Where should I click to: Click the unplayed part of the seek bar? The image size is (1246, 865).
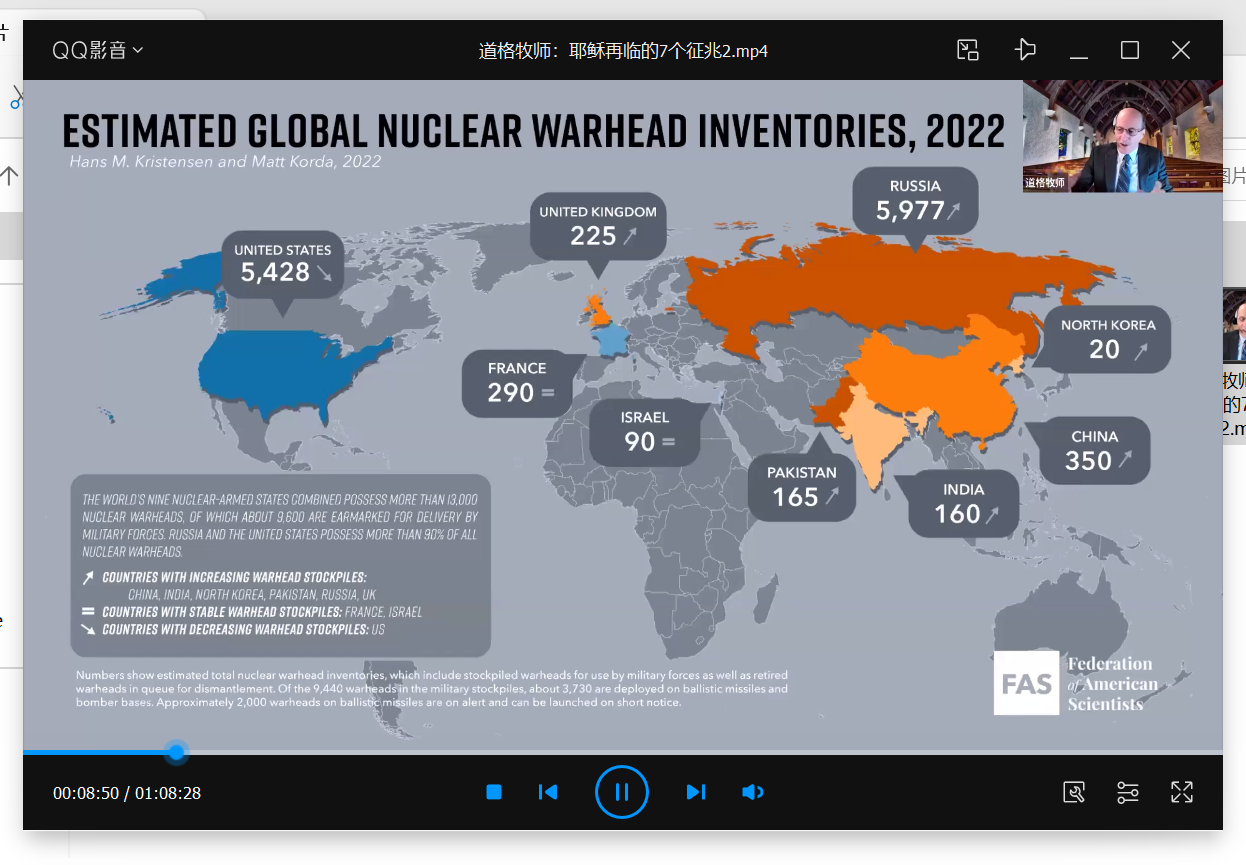[700, 752]
